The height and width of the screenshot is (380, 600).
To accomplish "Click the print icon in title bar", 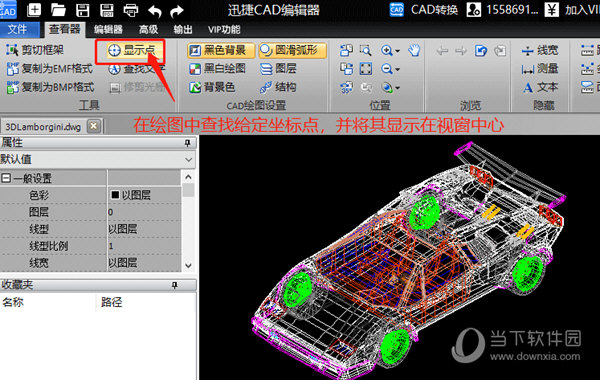I will point(131,10).
